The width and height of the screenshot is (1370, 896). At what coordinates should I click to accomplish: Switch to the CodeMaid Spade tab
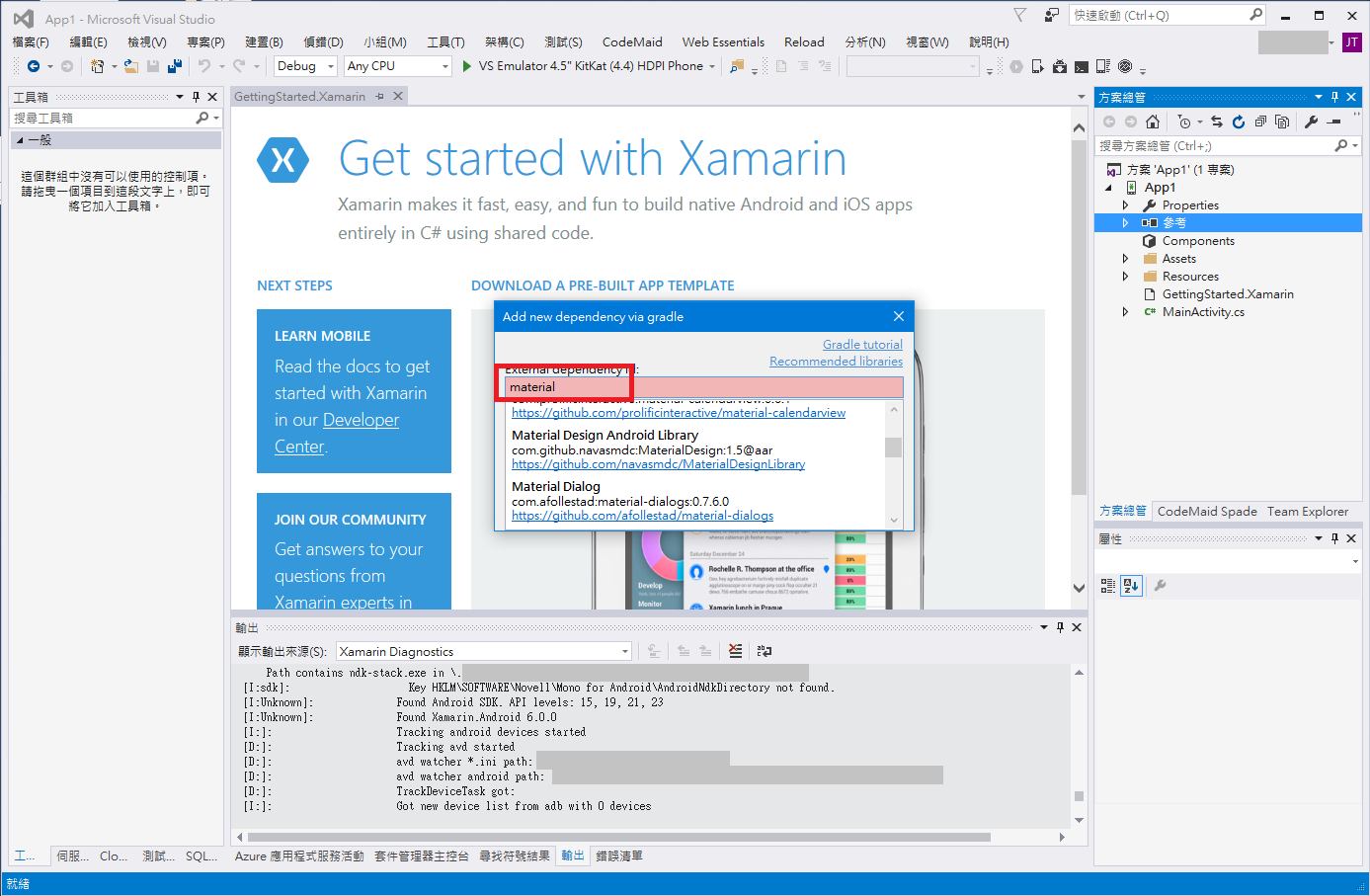point(1207,511)
